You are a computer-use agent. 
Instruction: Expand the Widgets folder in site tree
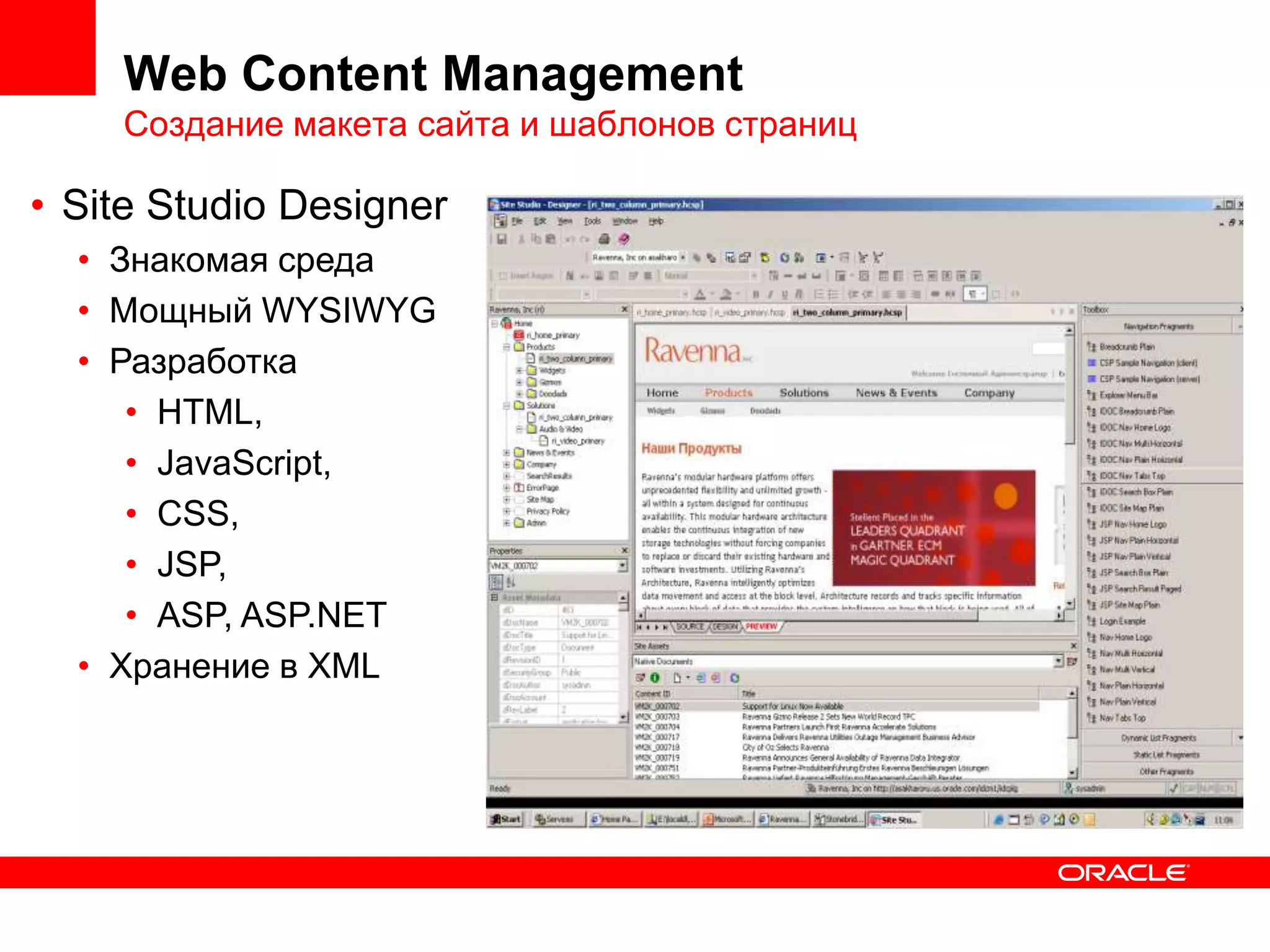[x=519, y=371]
